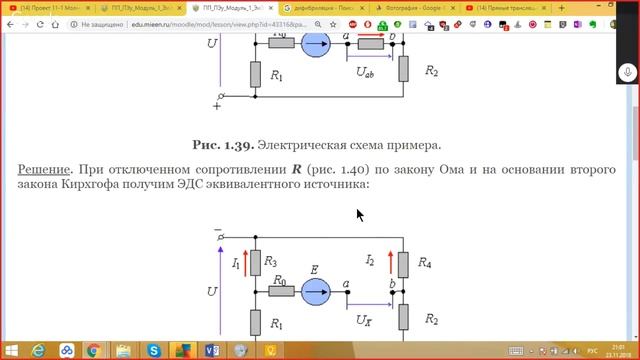Open the browser home page

(x=55, y=24)
